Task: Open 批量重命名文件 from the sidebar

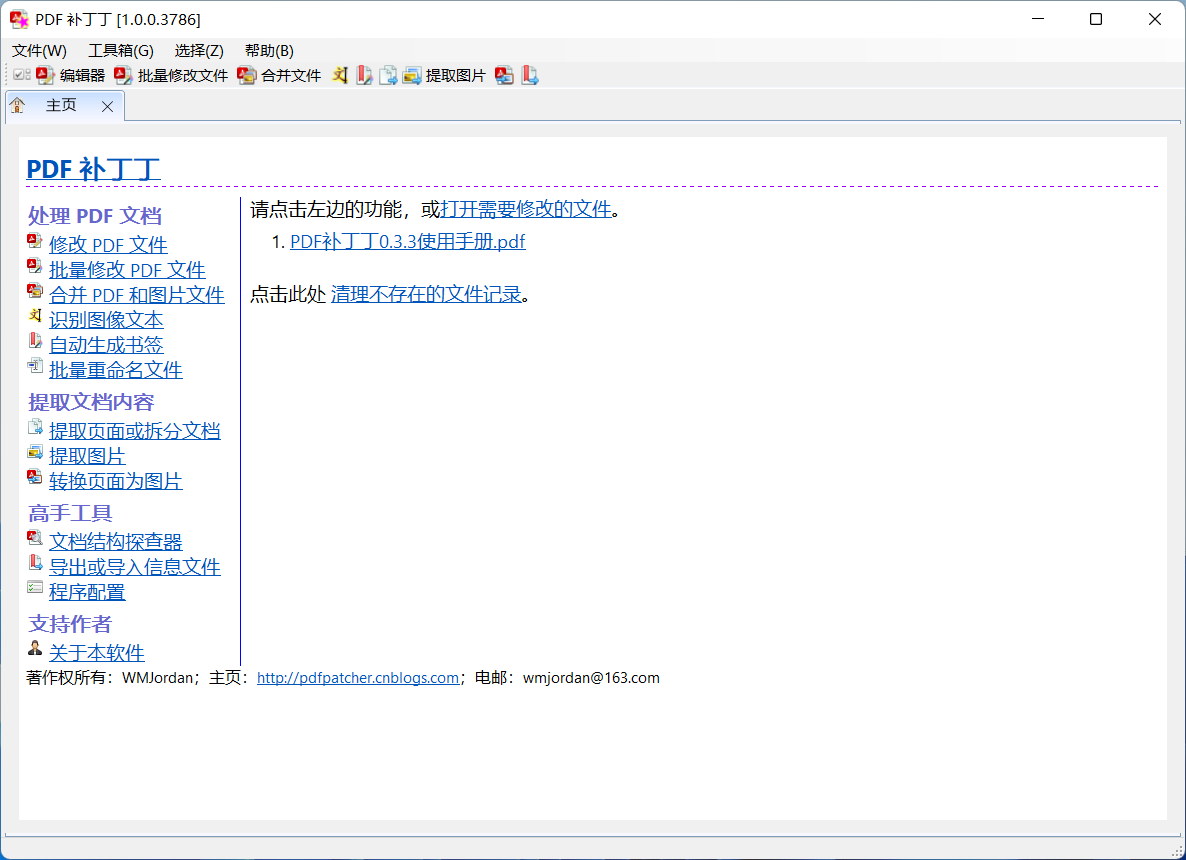Action: pos(116,369)
